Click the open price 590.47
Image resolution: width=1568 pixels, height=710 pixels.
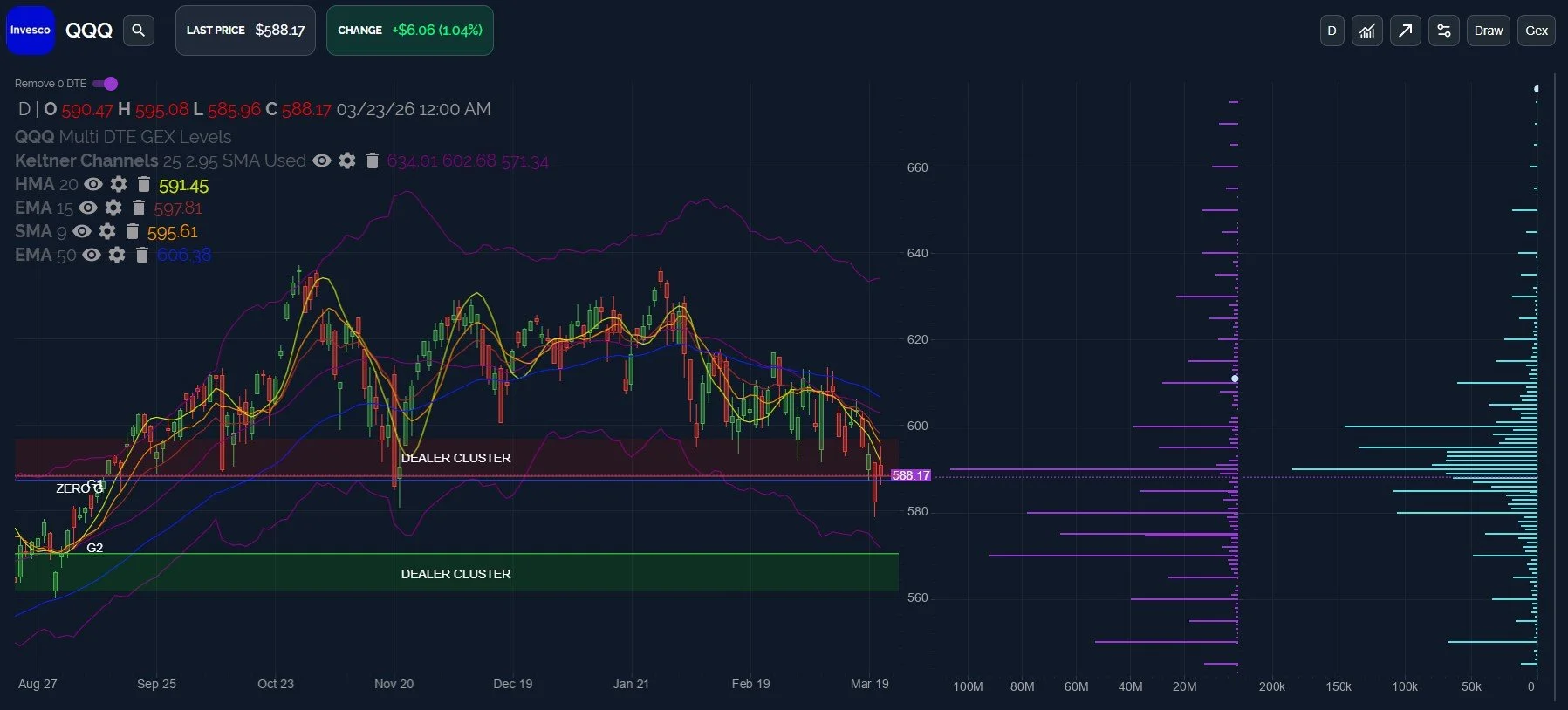coord(87,110)
